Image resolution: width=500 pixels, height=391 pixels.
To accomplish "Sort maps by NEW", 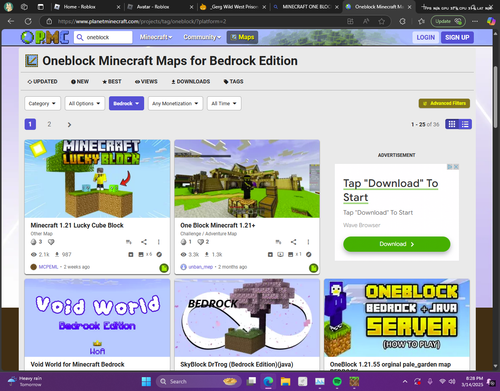I will 80,81.
